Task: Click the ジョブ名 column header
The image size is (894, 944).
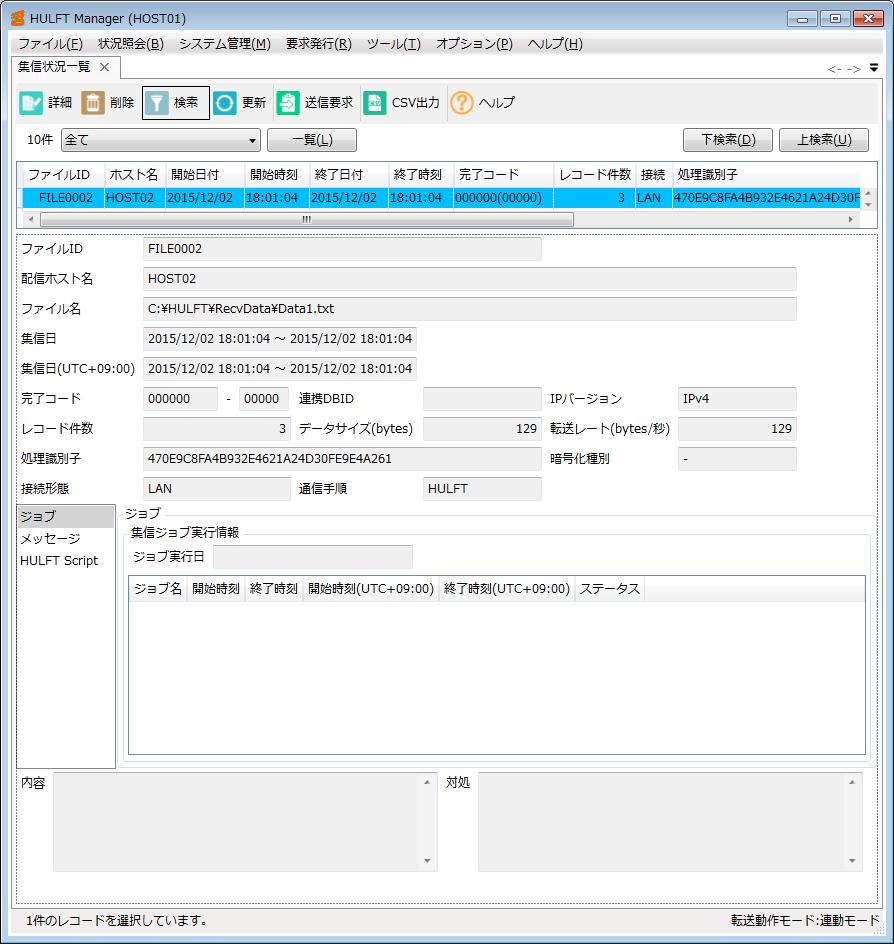Action: 158,589
